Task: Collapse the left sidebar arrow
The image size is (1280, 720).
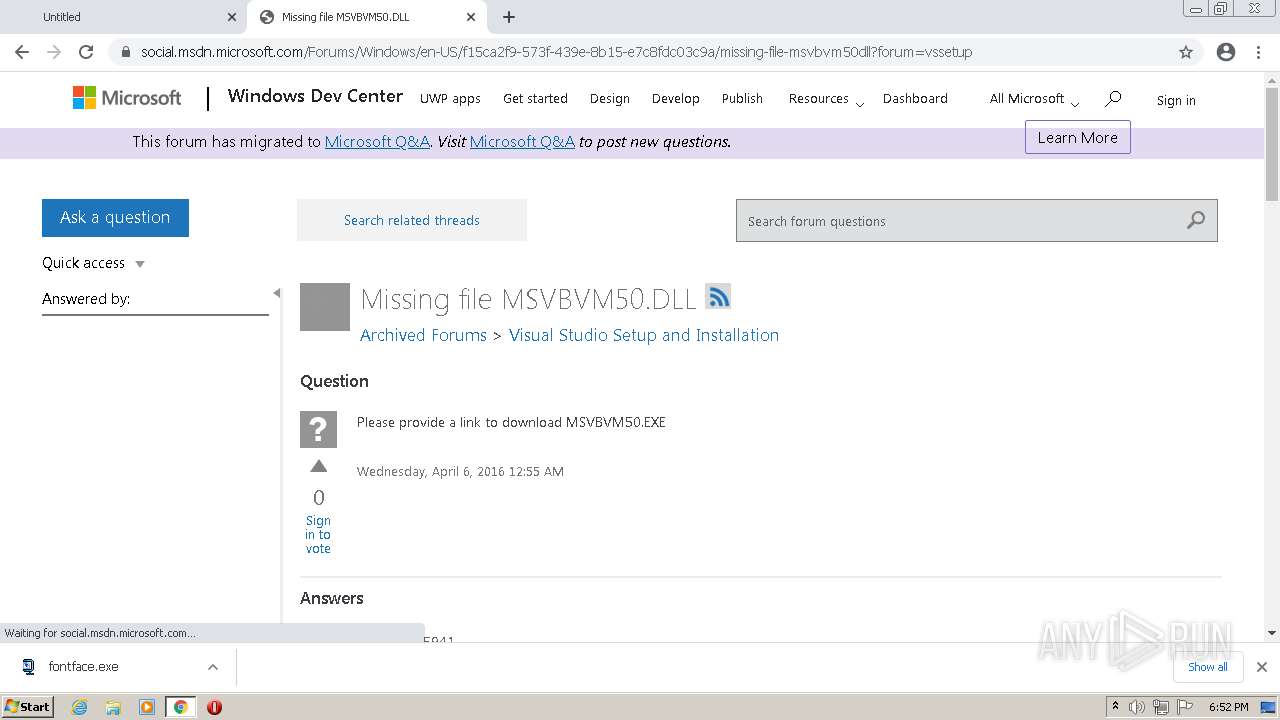Action: (276, 293)
